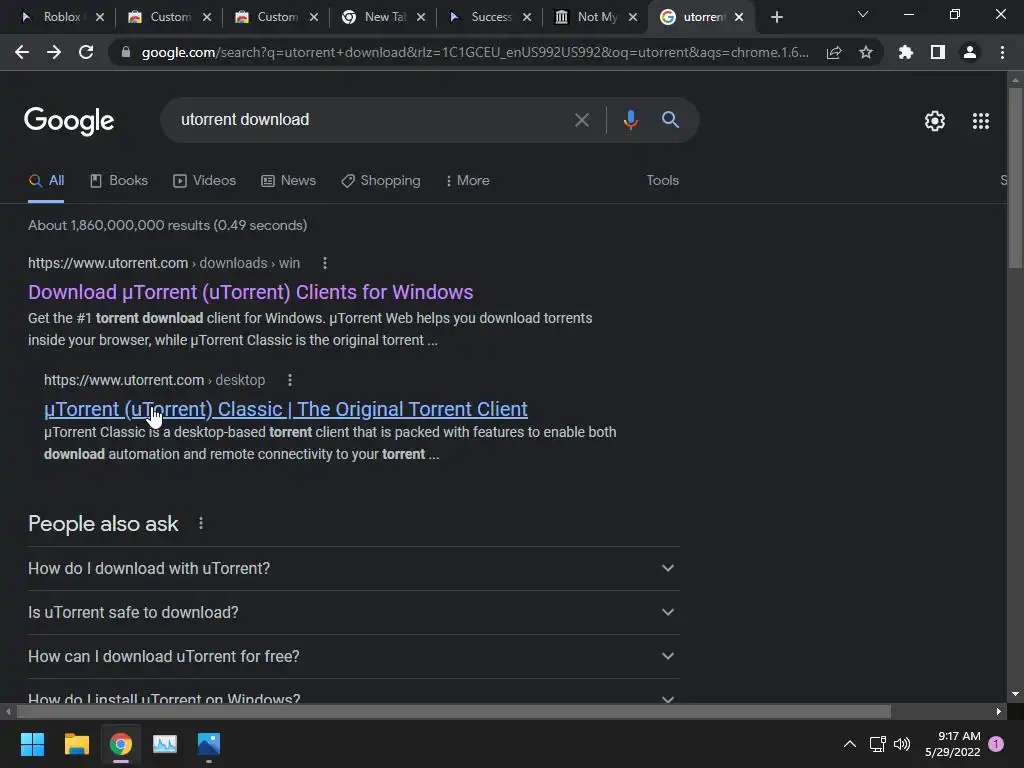
Task: Click the horizontal scrollbar thumb
Action: pyautogui.click(x=454, y=711)
